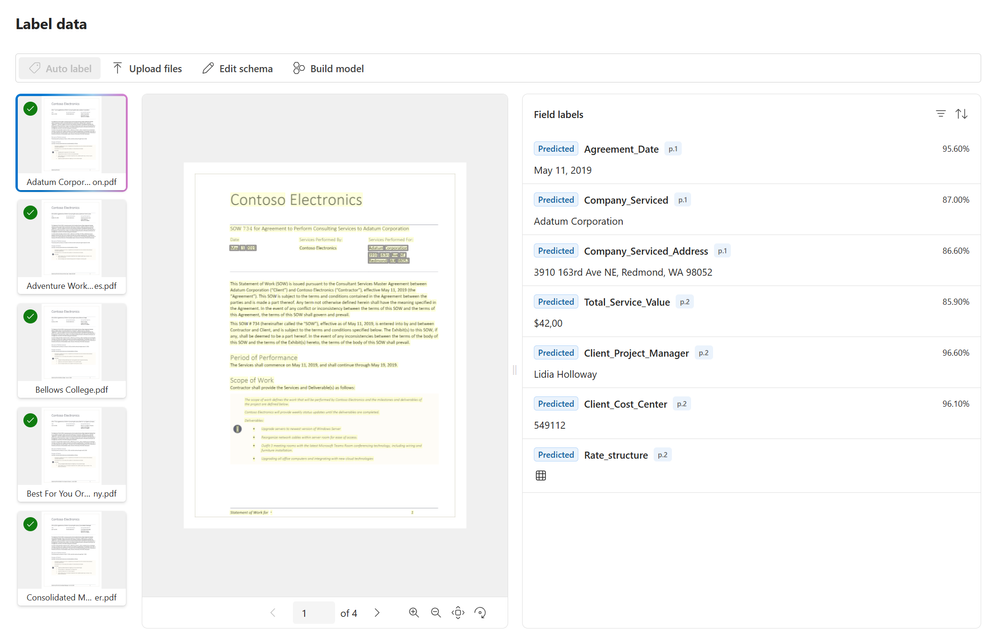Click the Contoso Electronics document heading

[296, 200]
